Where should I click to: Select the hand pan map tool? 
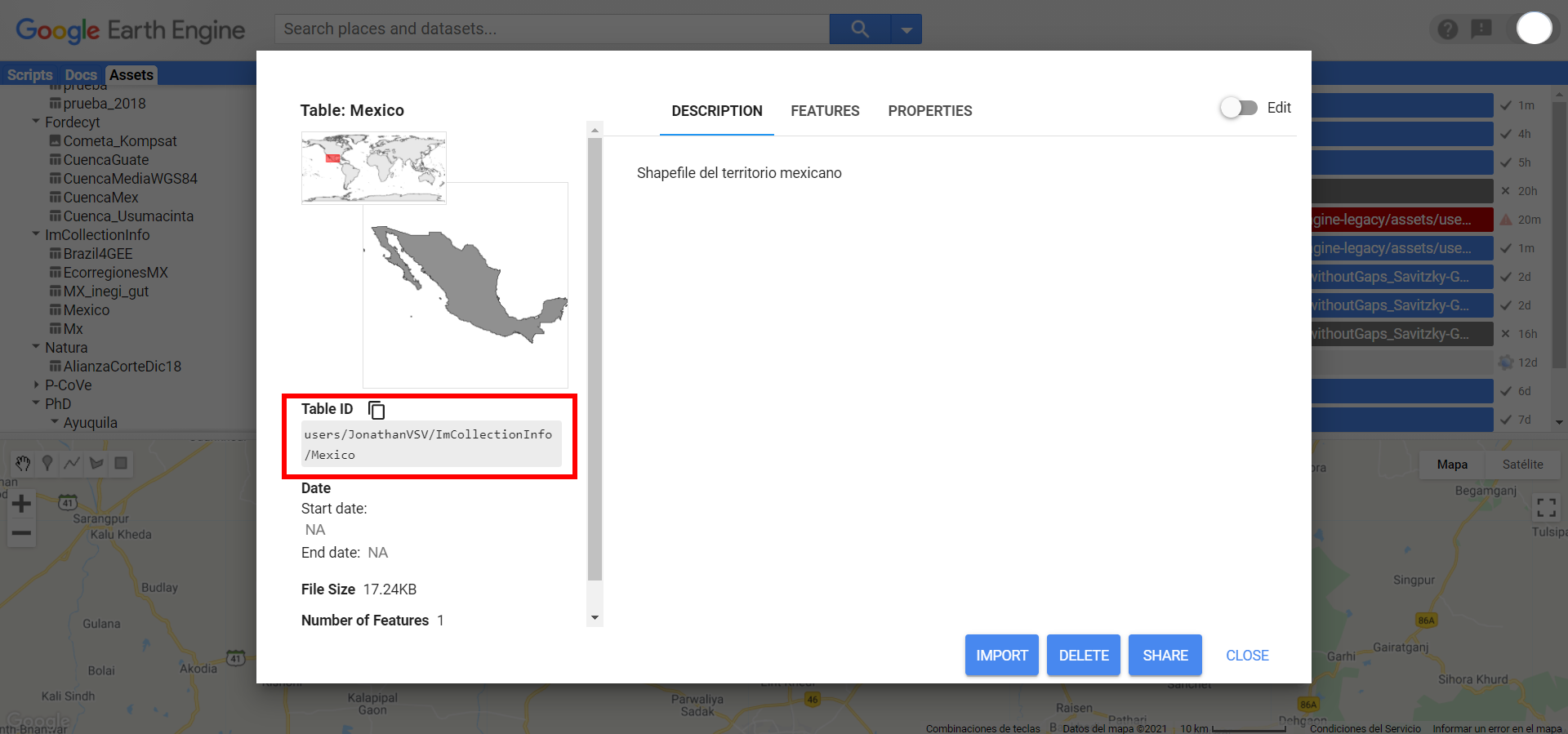(x=23, y=463)
